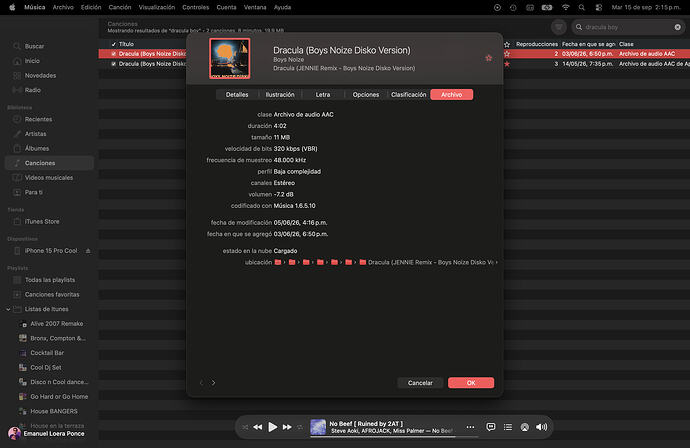The width and height of the screenshot is (690, 448).
Task: Open the Todas las playlists item
Action: (x=49, y=280)
